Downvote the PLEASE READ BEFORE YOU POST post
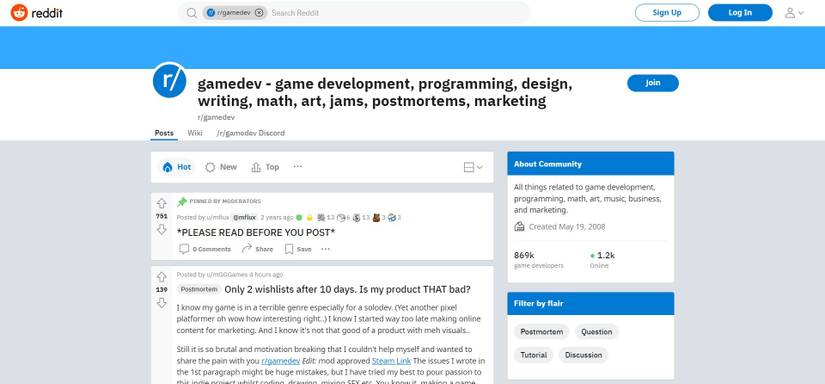Viewport: 825px width, 384px height. tap(162, 229)
